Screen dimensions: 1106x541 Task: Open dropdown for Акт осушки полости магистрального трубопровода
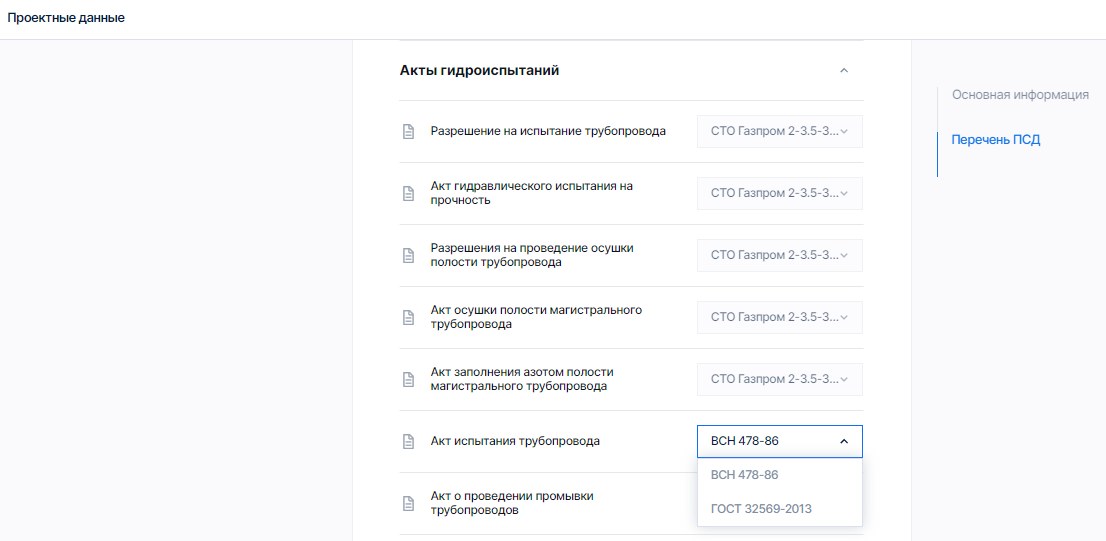[779, 317]
